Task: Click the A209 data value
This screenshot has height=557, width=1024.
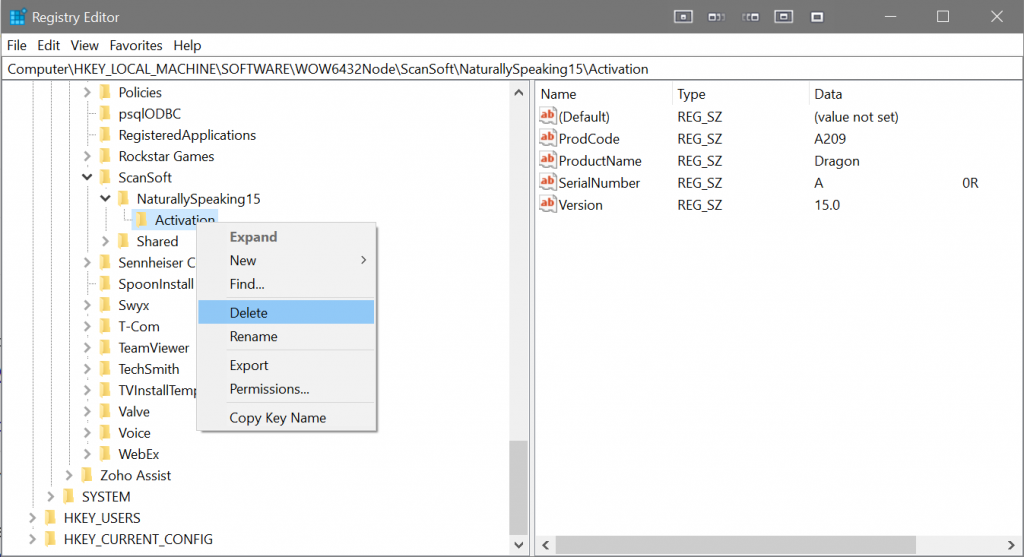Action: (829, 138)
